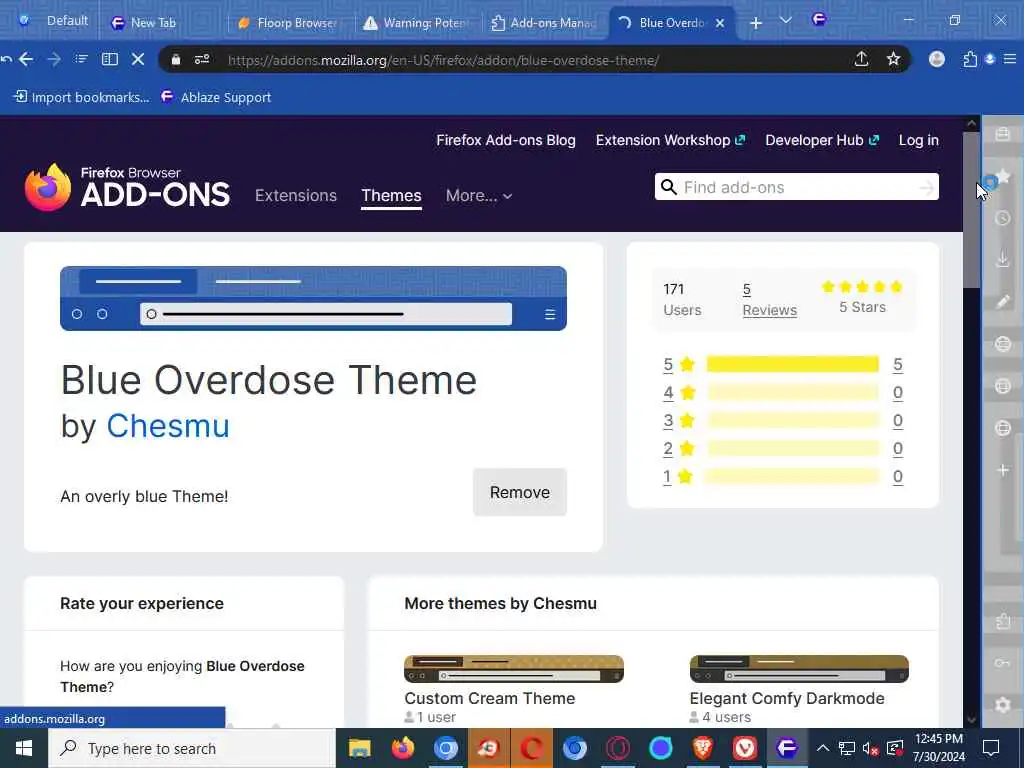
Task: Click the padlock site security icon
Action: (x=176, y=59)
